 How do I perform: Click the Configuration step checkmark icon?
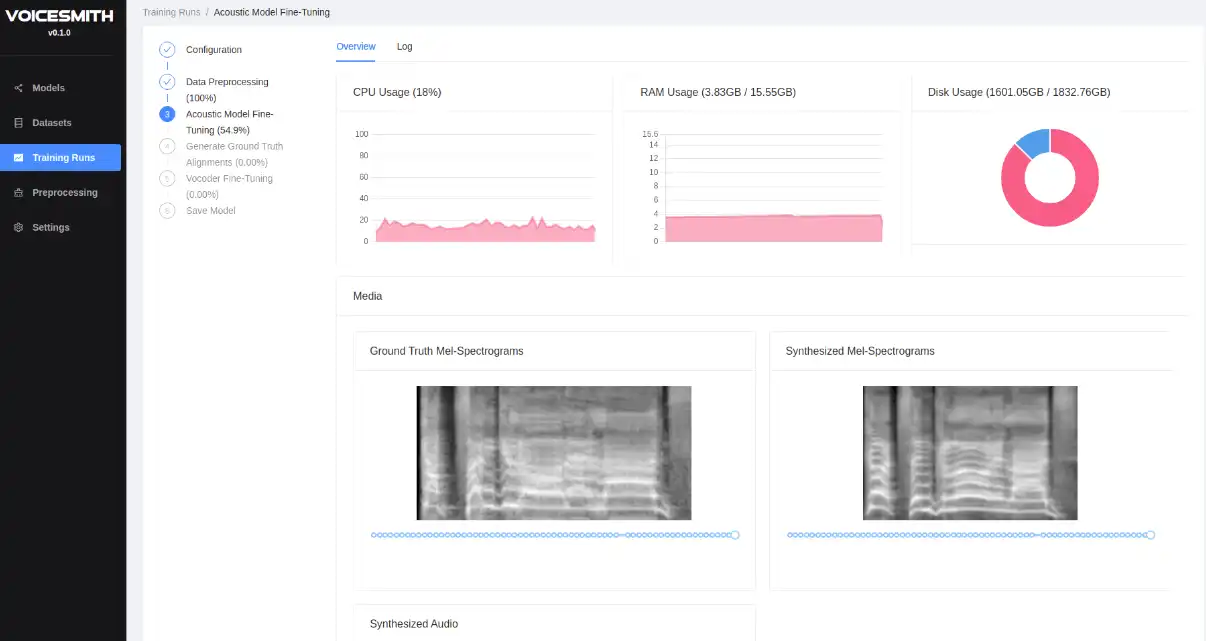click(x=167, y=50)
